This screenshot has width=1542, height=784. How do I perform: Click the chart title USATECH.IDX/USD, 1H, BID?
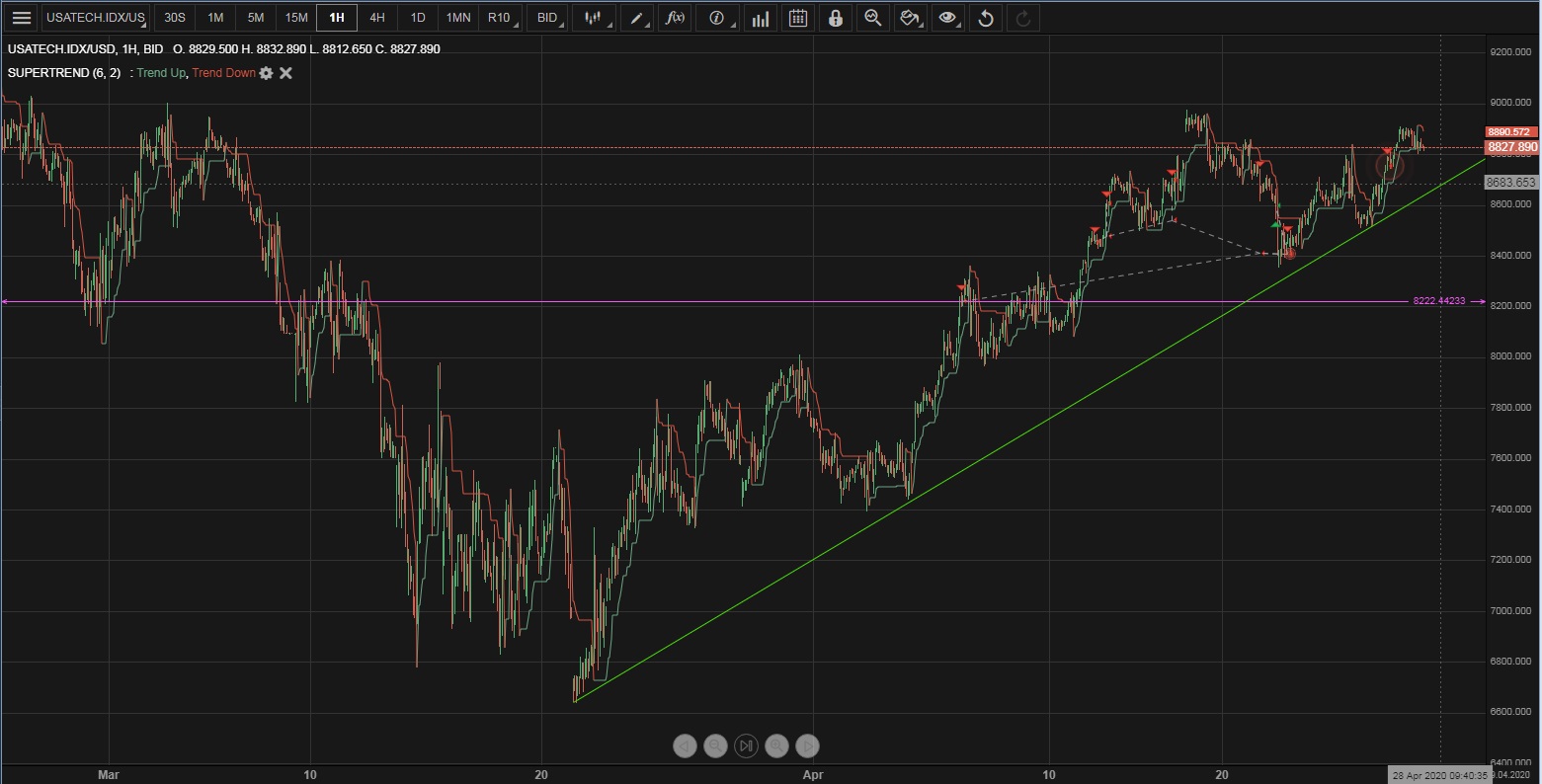(86, 48)
